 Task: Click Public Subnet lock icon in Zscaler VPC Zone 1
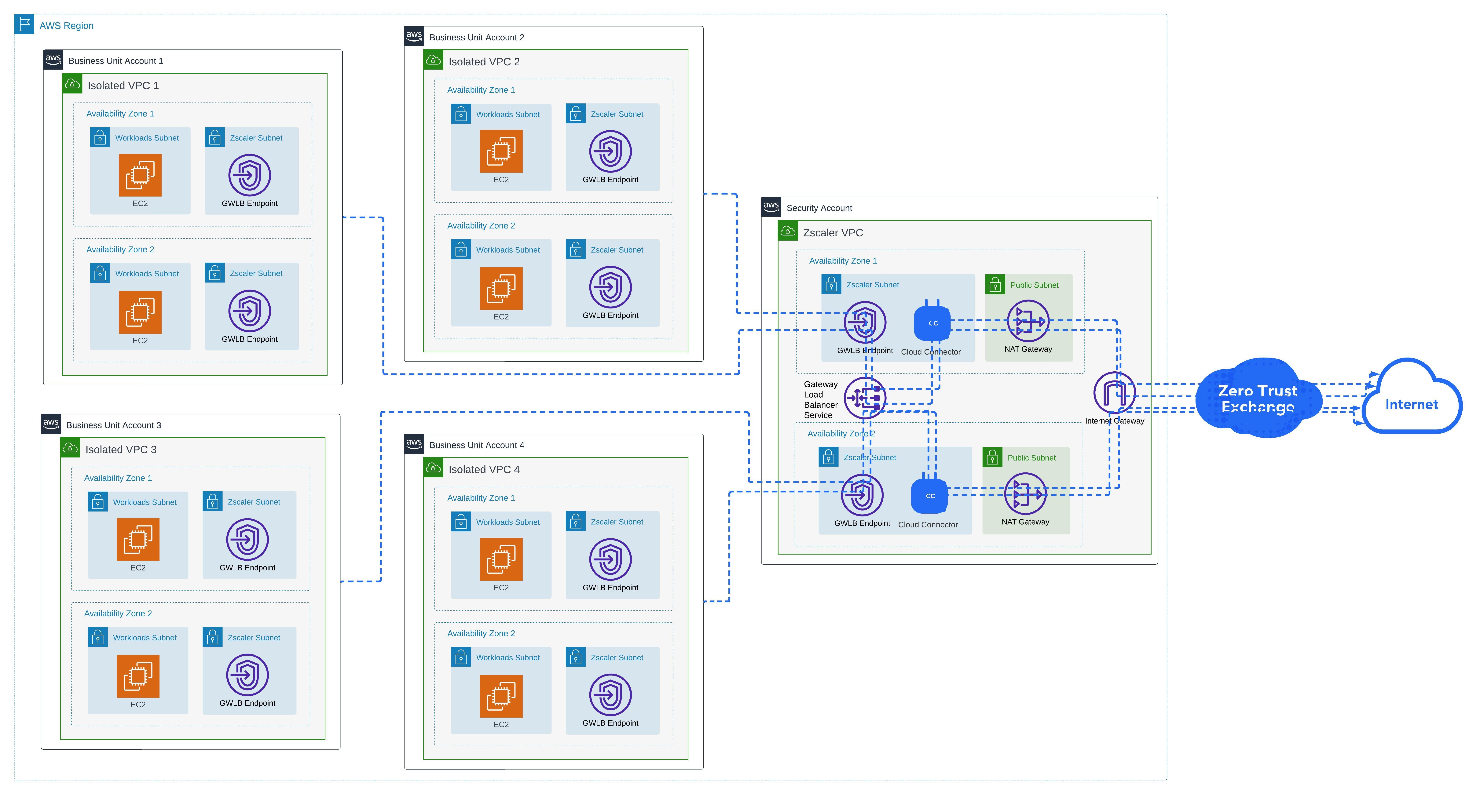coord(995,284)
